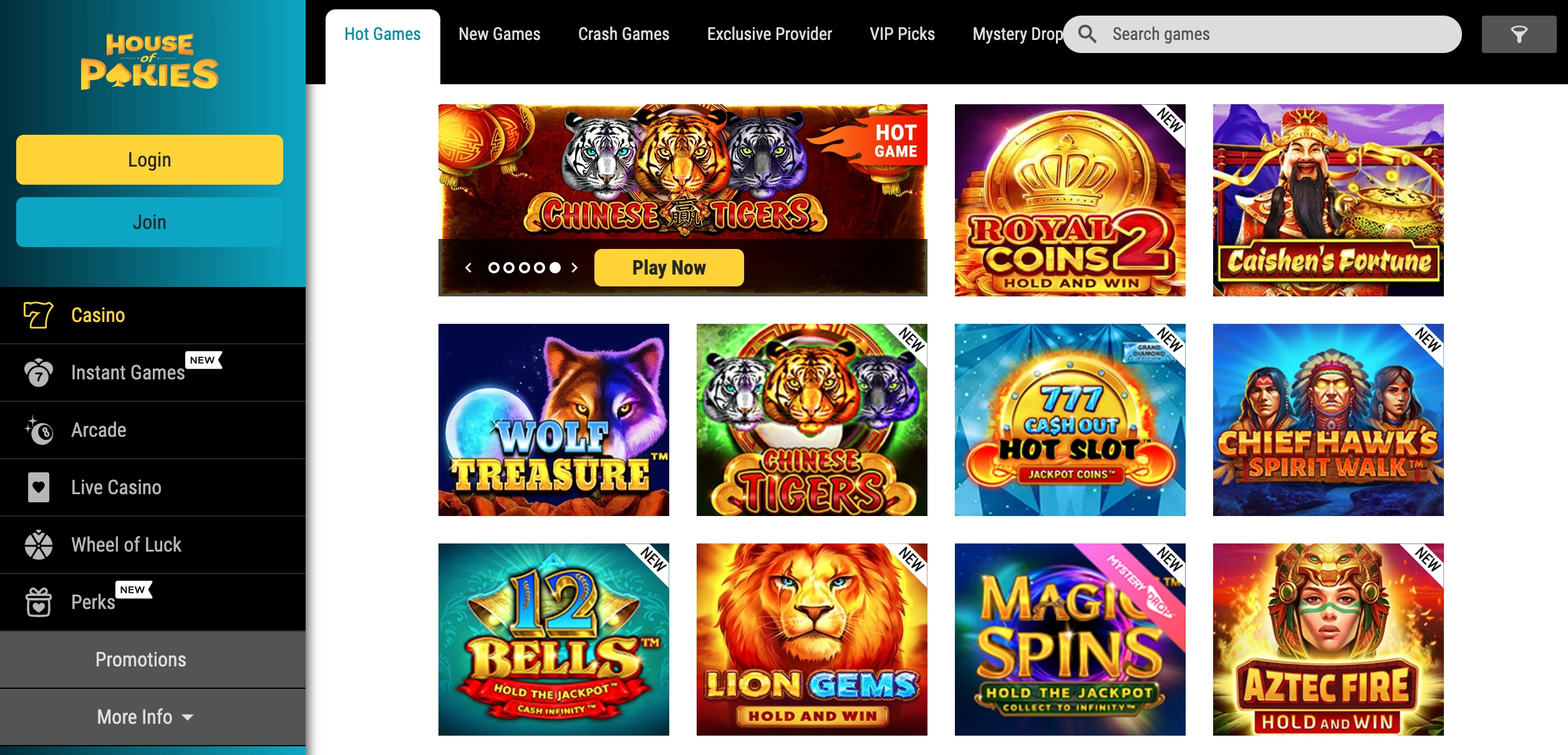Image resolution: width=1568 pixels, height=755 pixels.
Task: Select the third carousel slide dot
Action: pos(524,268)
